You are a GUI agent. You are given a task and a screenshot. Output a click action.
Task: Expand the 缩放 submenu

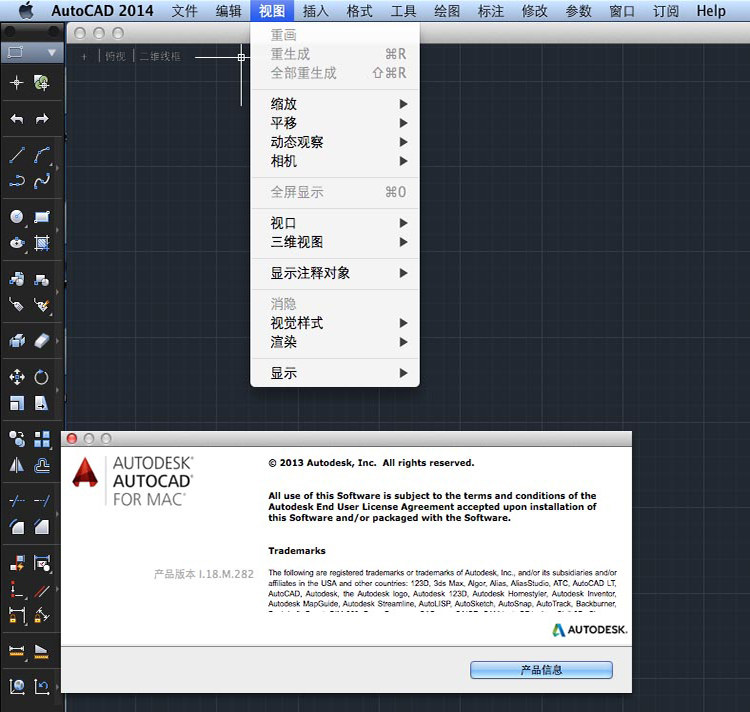click(335, 104)
